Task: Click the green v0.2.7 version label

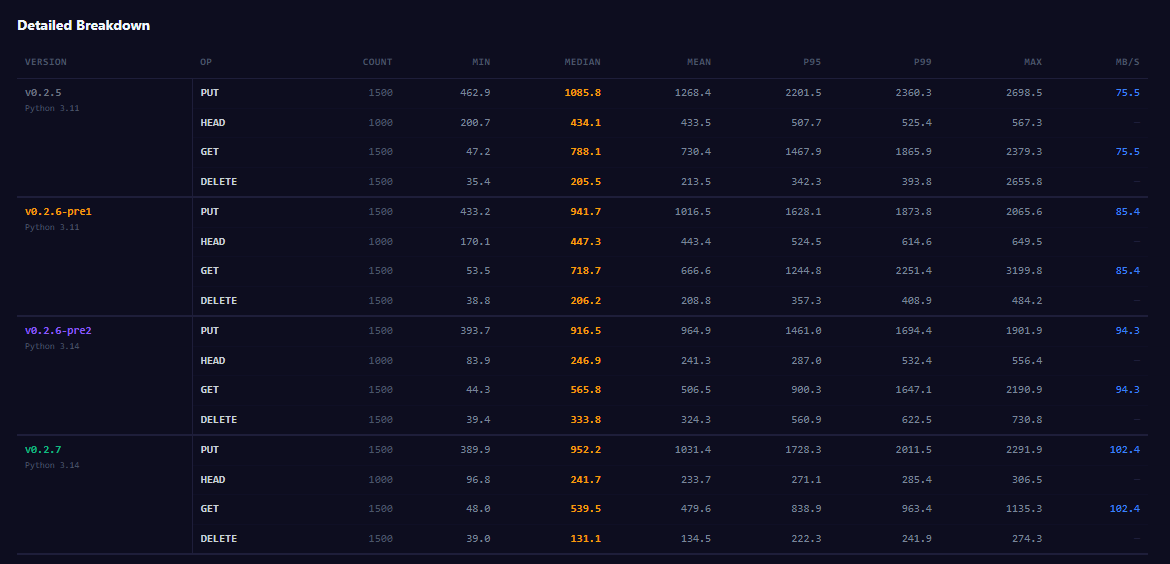Action: pos(43,450)
